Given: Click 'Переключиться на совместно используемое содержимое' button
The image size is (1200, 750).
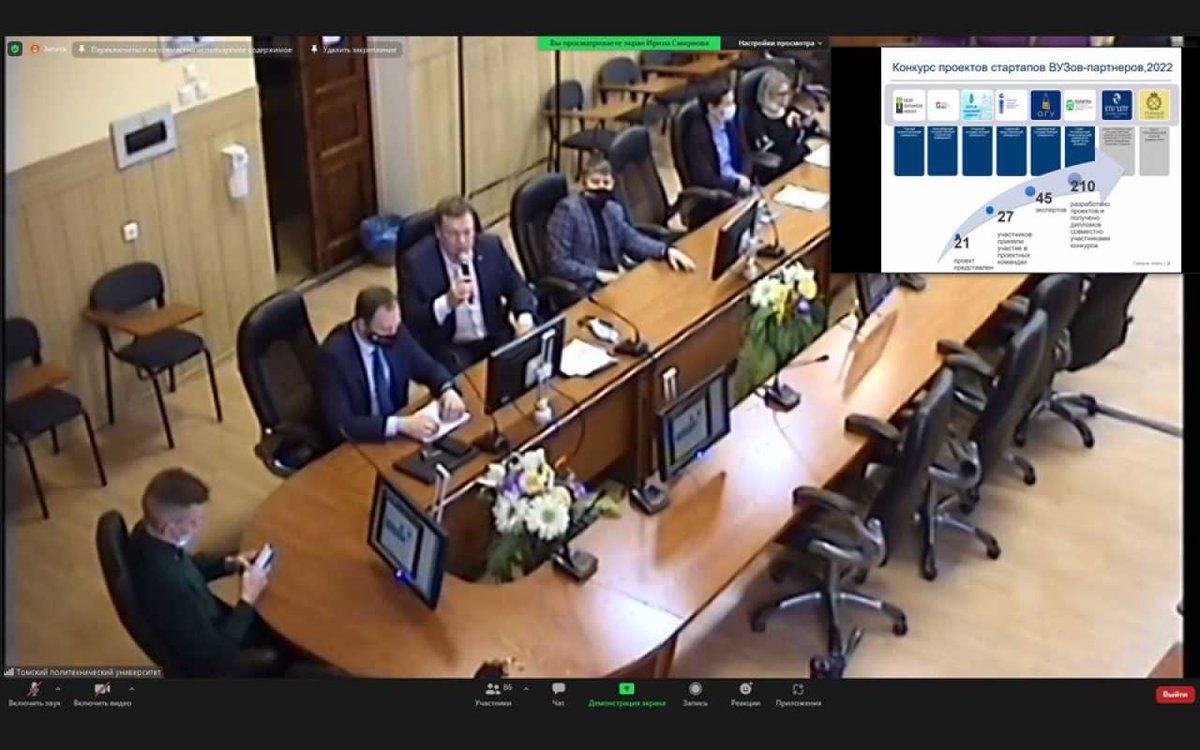Looking at the screenshot, I should click(x=185, y=48).
